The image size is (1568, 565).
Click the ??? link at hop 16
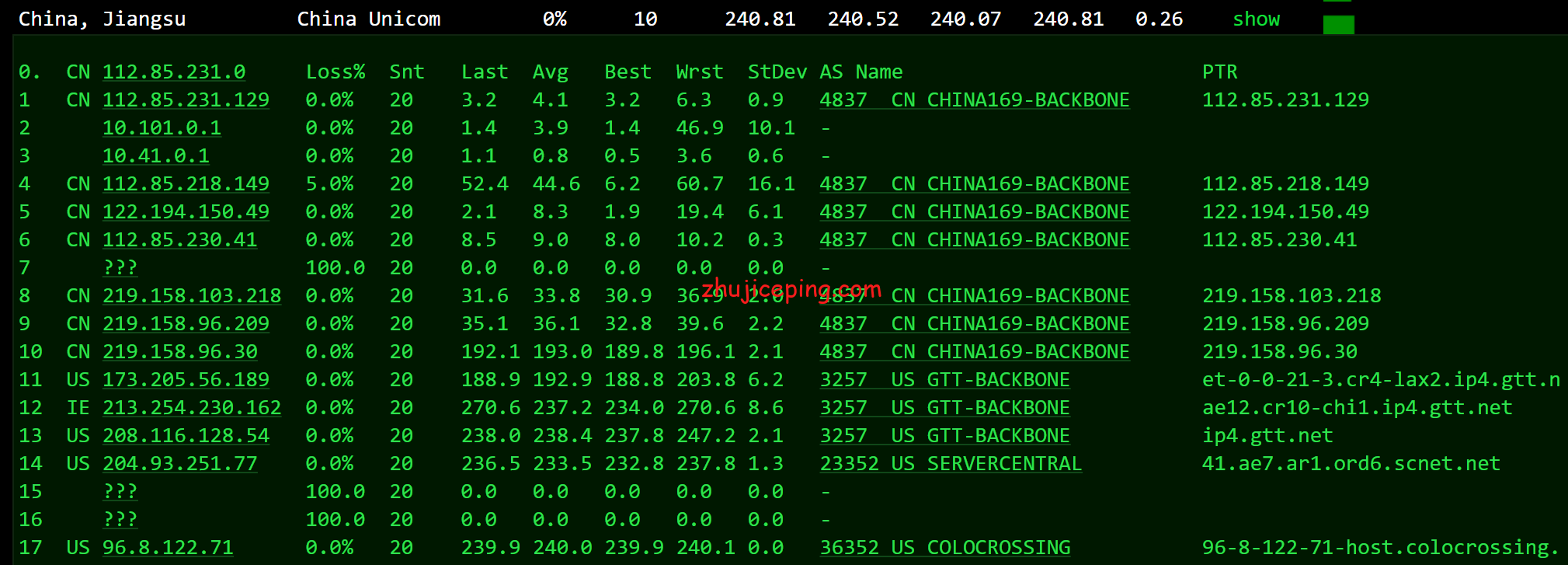coord(120,520)
